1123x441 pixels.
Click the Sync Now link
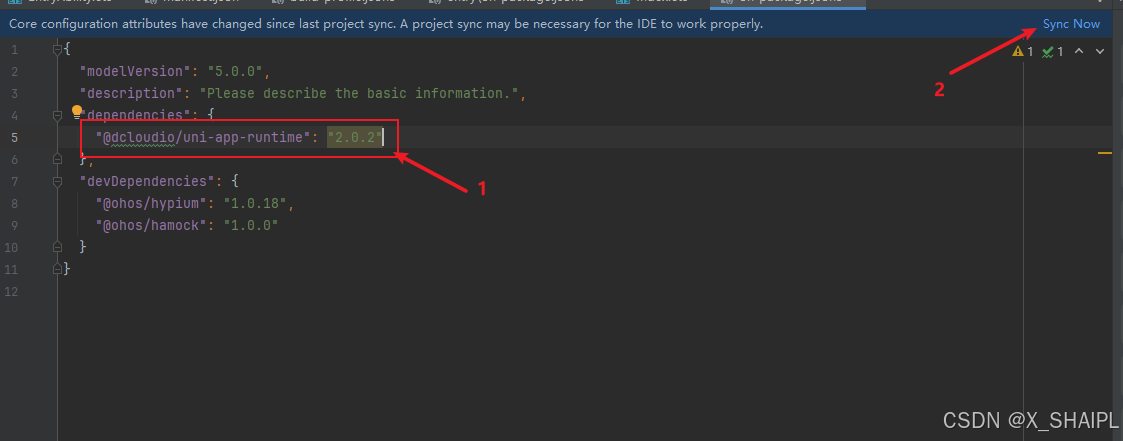(1071, 24)
